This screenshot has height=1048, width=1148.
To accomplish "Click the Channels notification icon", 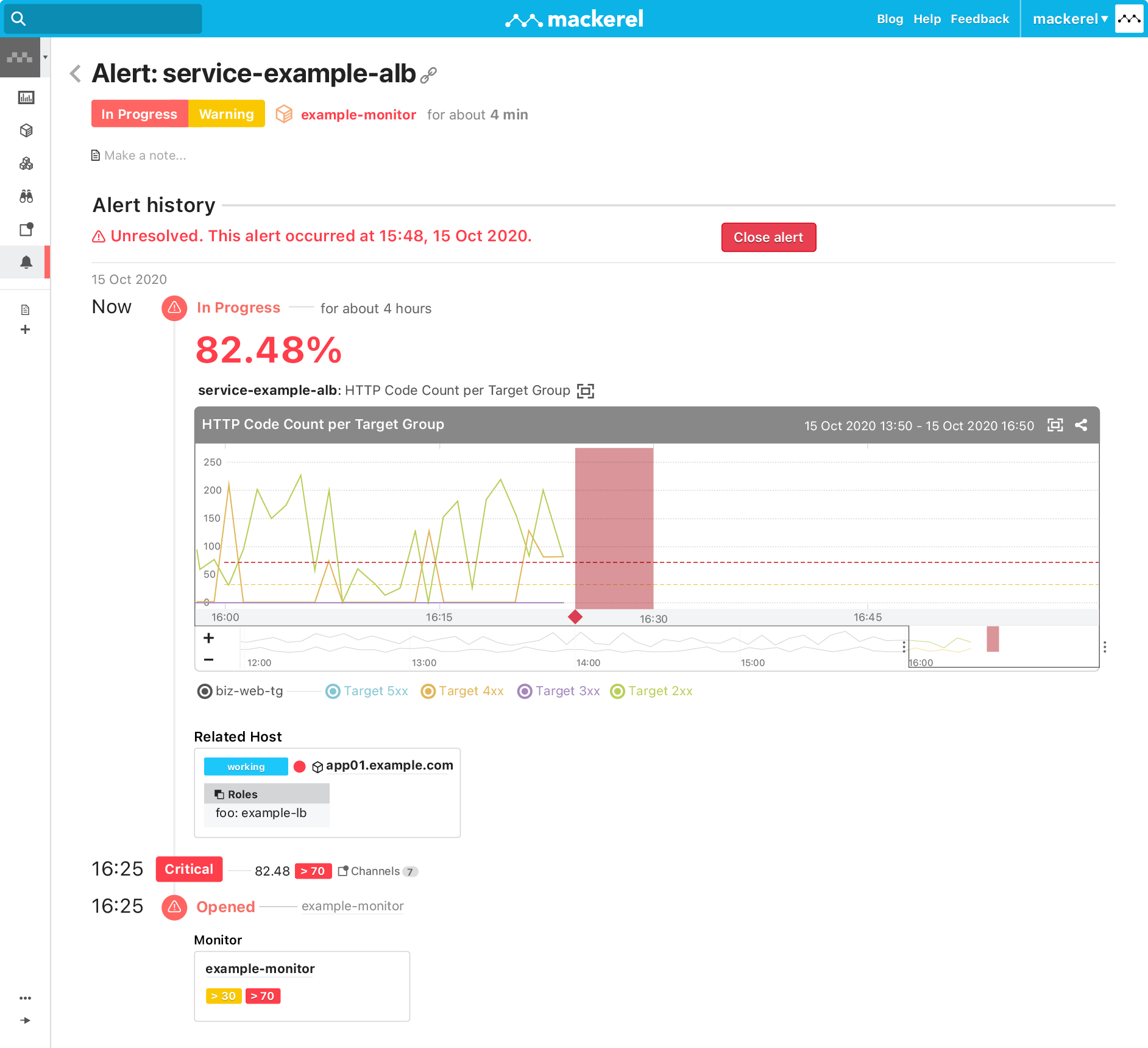I will point(343,871).
